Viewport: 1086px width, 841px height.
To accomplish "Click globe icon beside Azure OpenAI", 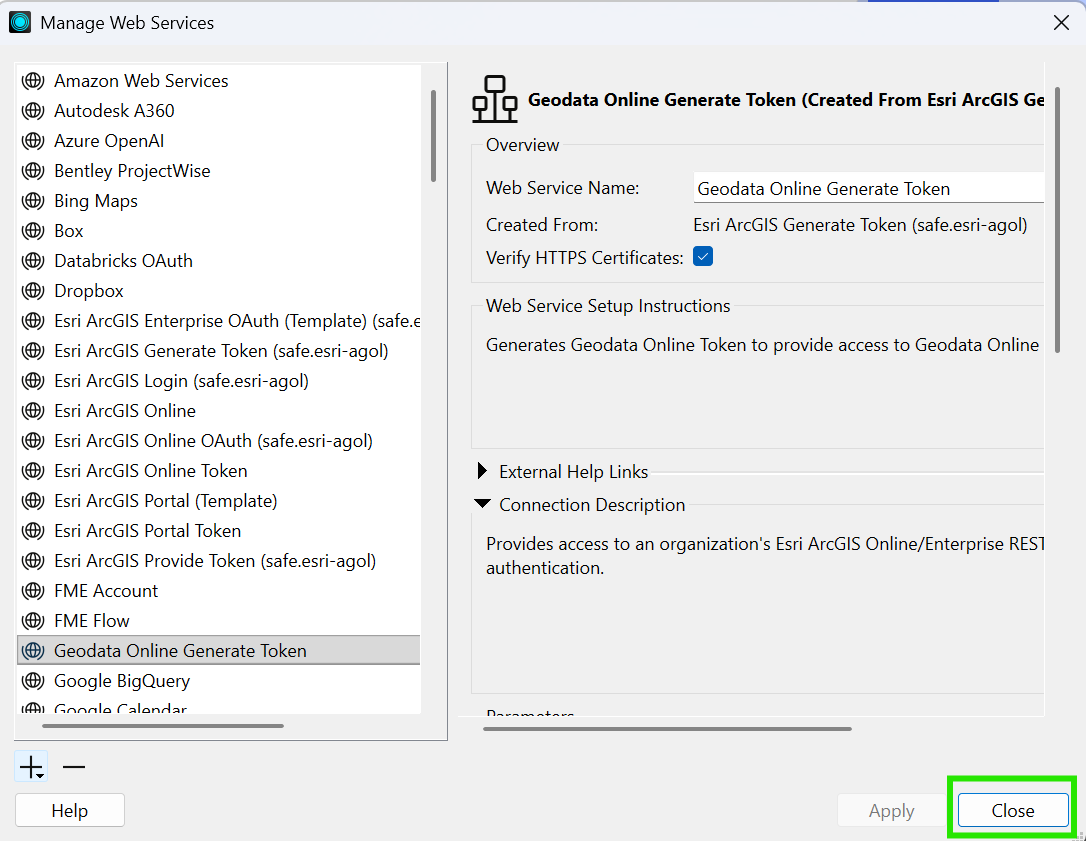I will [33, 141].
